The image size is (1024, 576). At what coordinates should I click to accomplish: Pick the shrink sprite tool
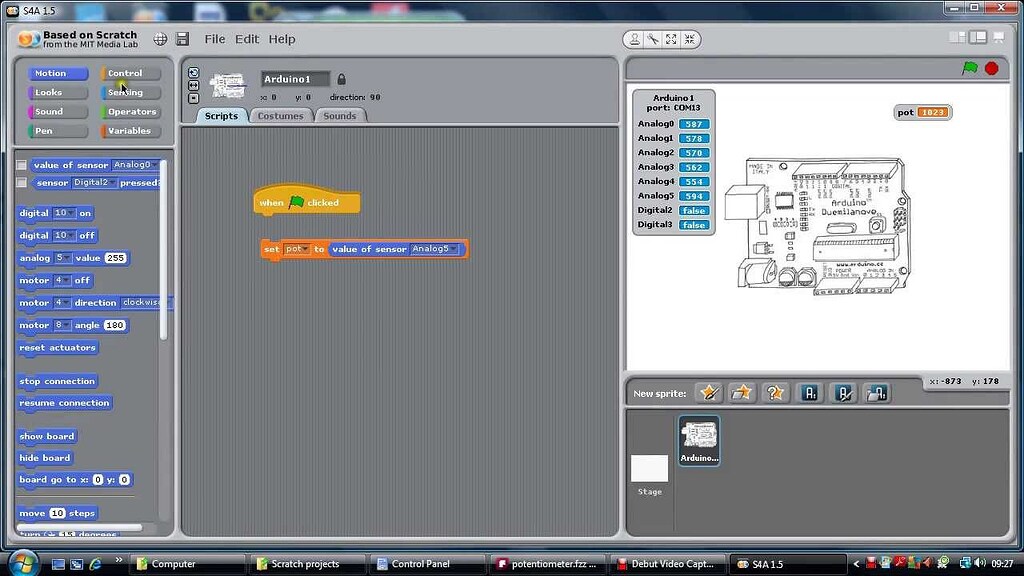coord(687,38)
